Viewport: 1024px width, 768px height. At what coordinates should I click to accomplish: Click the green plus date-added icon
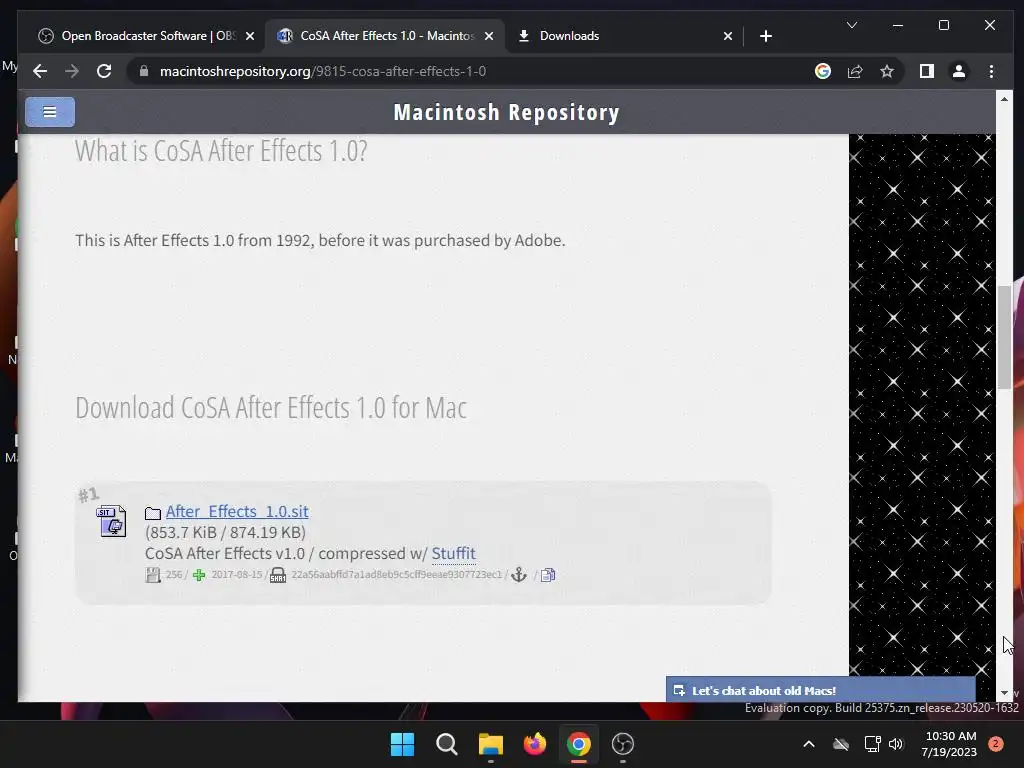pyautogui.click(x=199, y=575)
